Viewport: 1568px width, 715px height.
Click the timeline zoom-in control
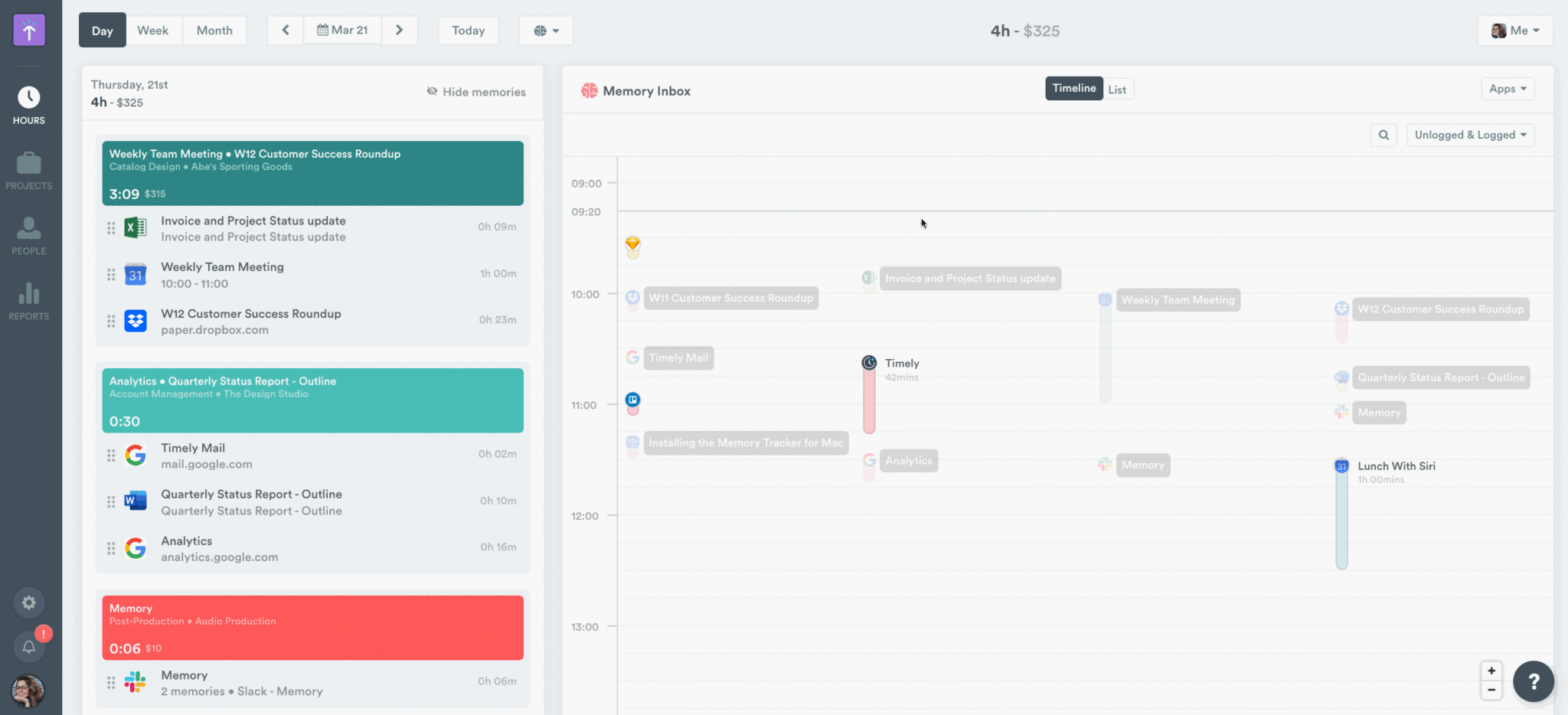click(x=1491, y=670)
